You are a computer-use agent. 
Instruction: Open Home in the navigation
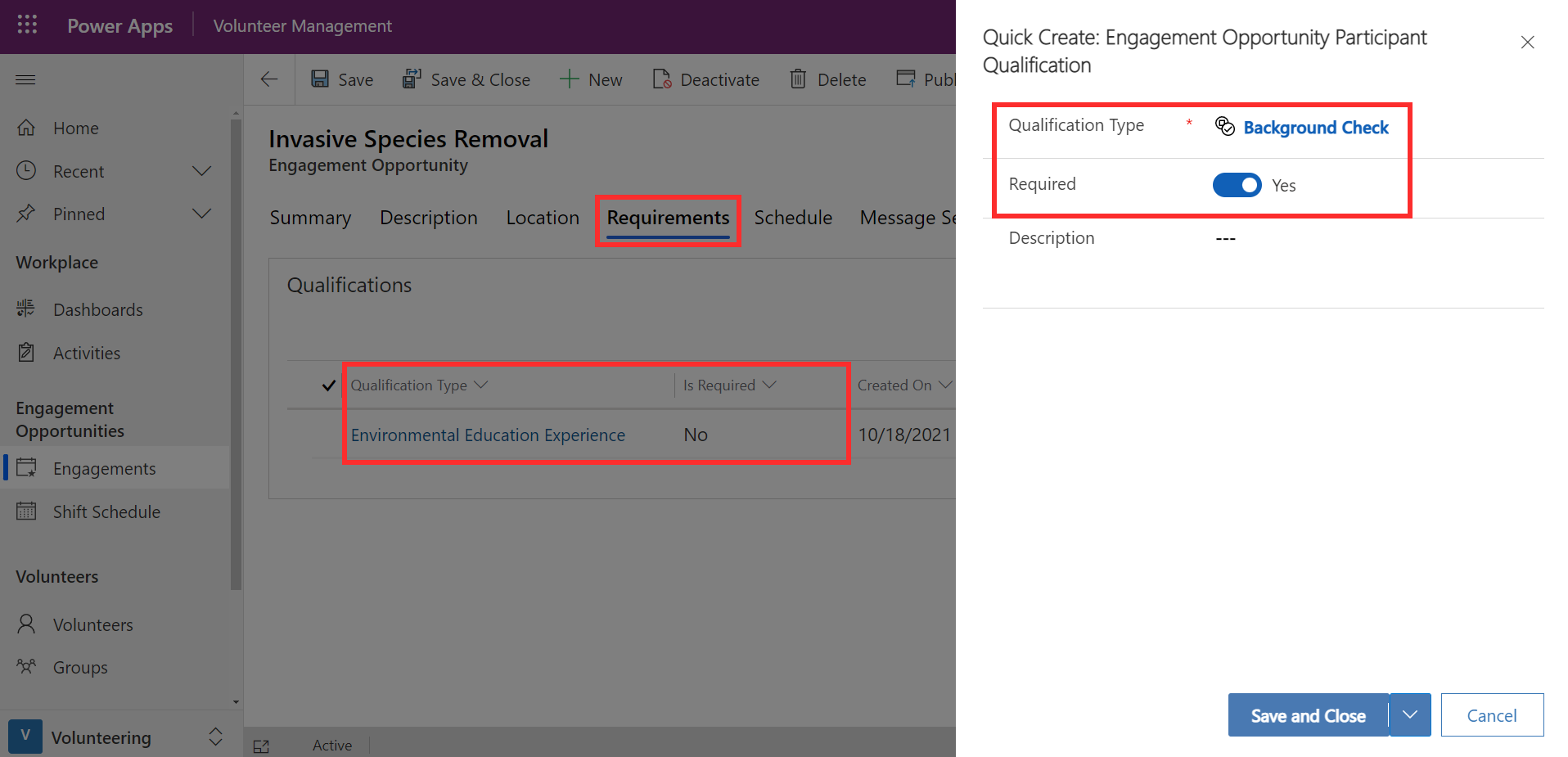point(76,128)
